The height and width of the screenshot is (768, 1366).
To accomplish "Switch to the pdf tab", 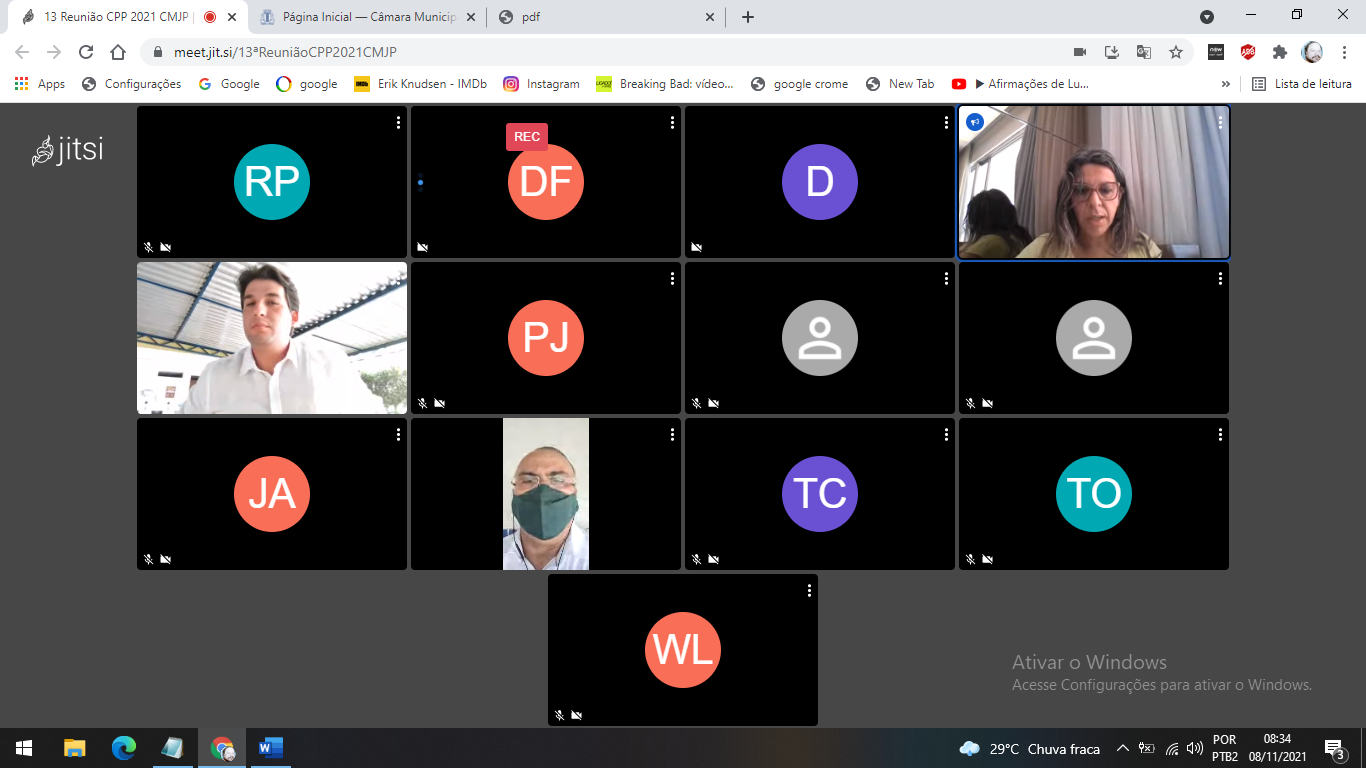I will tap(600, 17).
